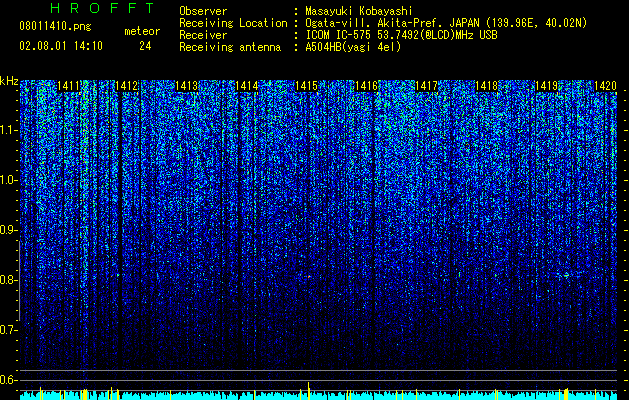Click the Receiving antenna label

(230, 47)
